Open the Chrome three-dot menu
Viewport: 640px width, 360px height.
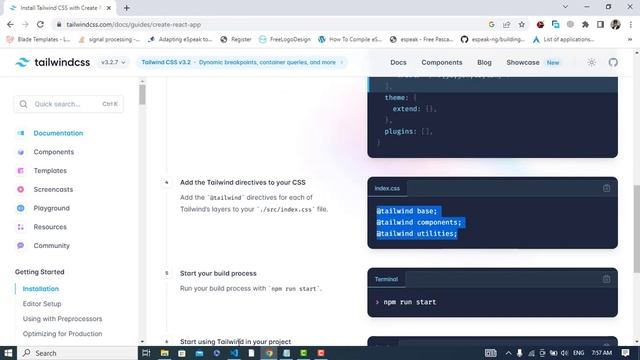click(x=631, y=24)
